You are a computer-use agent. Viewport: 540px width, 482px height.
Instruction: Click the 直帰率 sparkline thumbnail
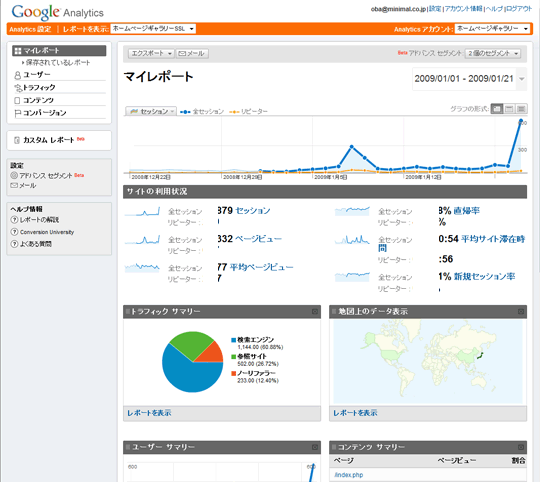[352, 211]
